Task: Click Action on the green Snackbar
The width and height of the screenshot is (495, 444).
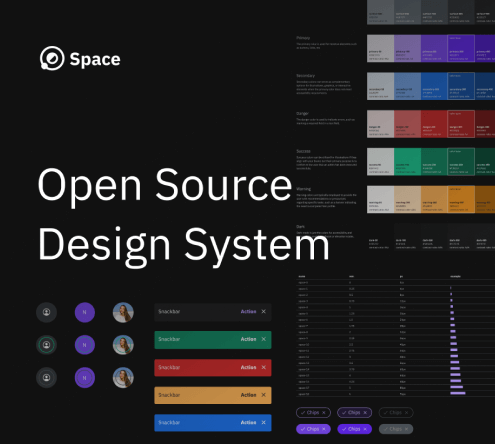Action: pyautogui.click(x=248, y=339)
